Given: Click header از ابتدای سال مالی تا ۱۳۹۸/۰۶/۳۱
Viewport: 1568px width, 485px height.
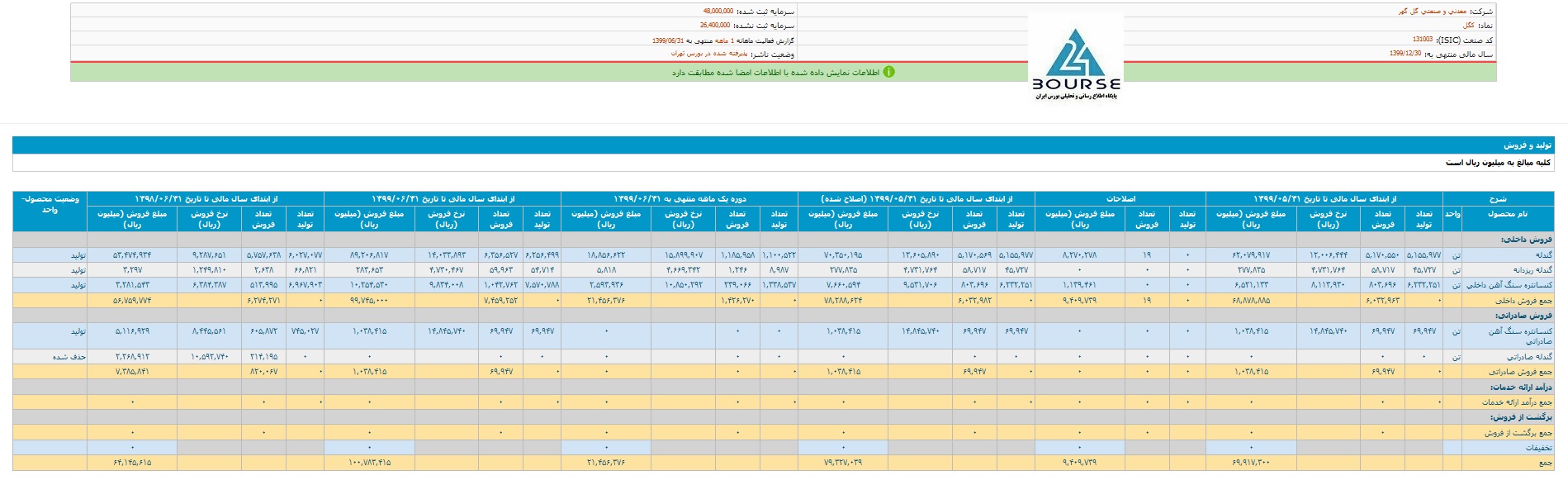Looking at the screenshot, I should pos(206,199).
